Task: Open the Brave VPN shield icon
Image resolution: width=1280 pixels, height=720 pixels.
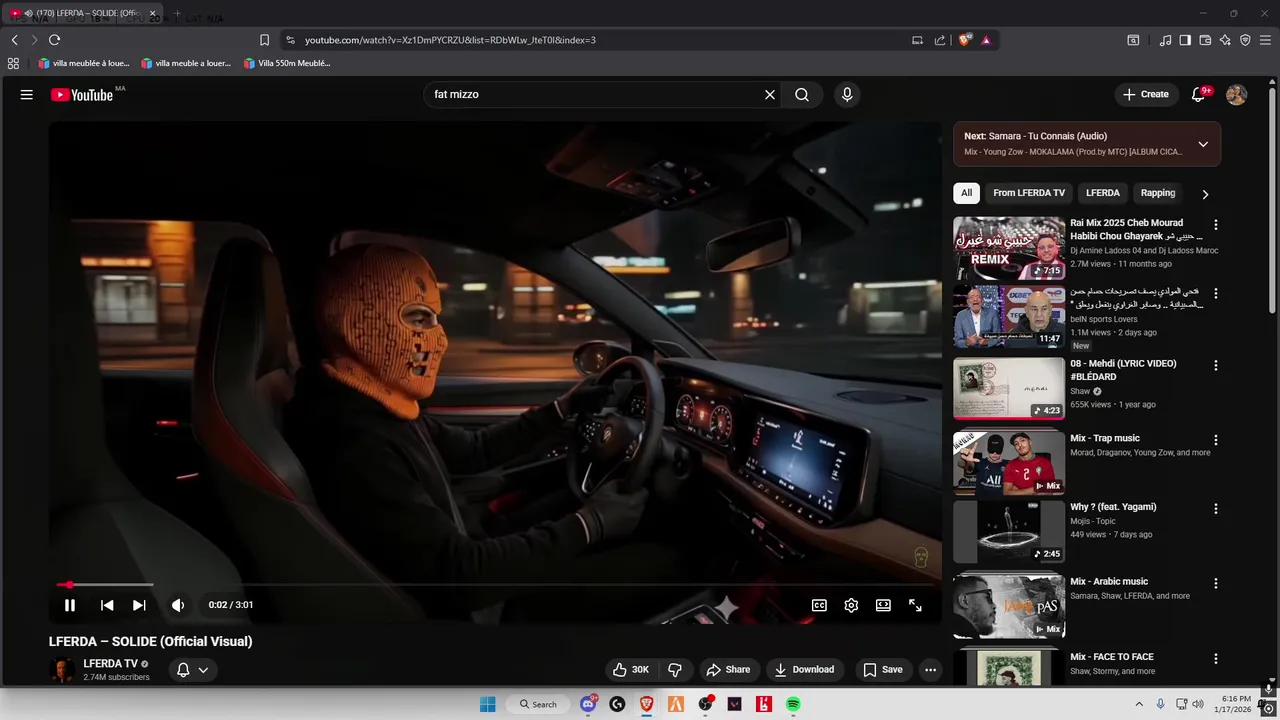Action: [1245, 40]
